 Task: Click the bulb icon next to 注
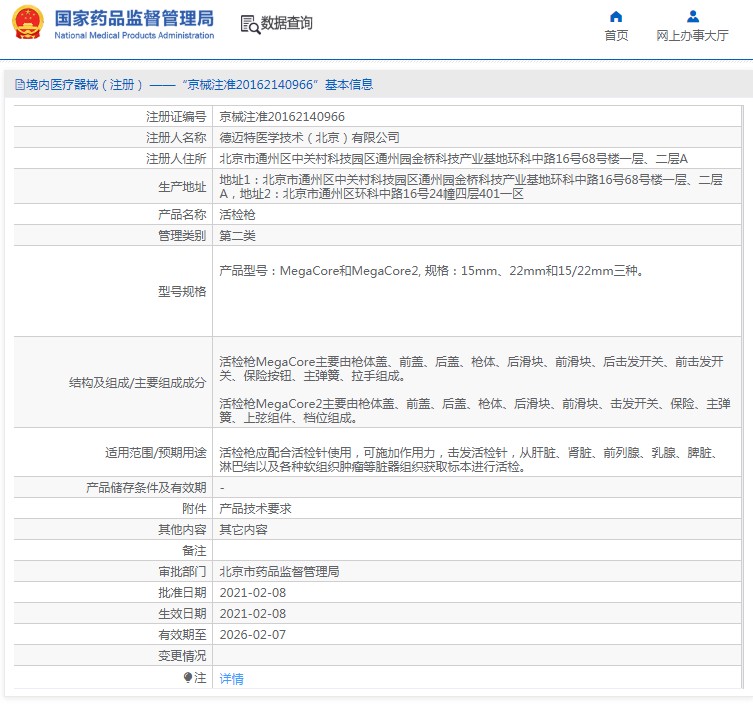[188, 678]
